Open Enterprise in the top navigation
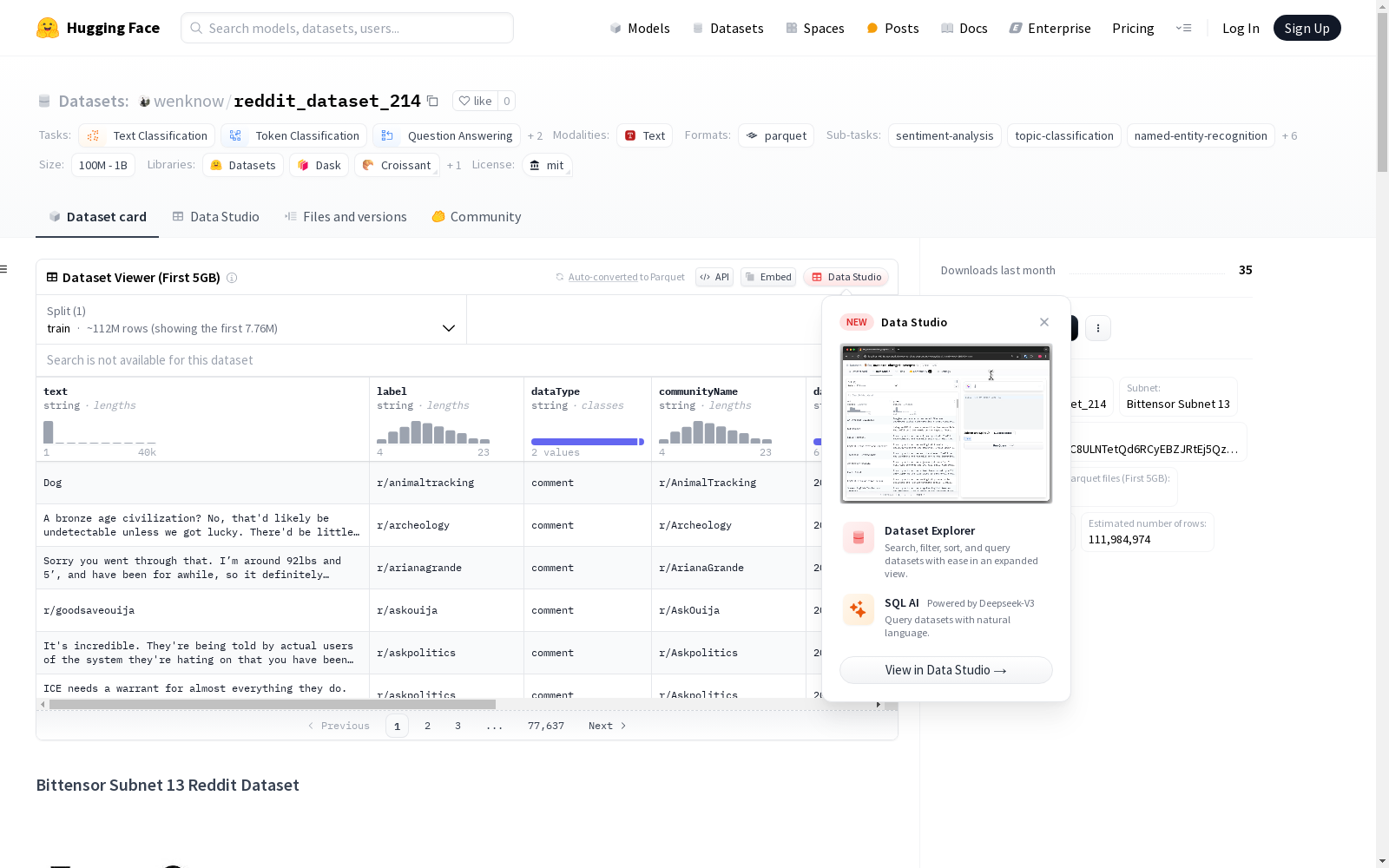 click(1050, 28)
